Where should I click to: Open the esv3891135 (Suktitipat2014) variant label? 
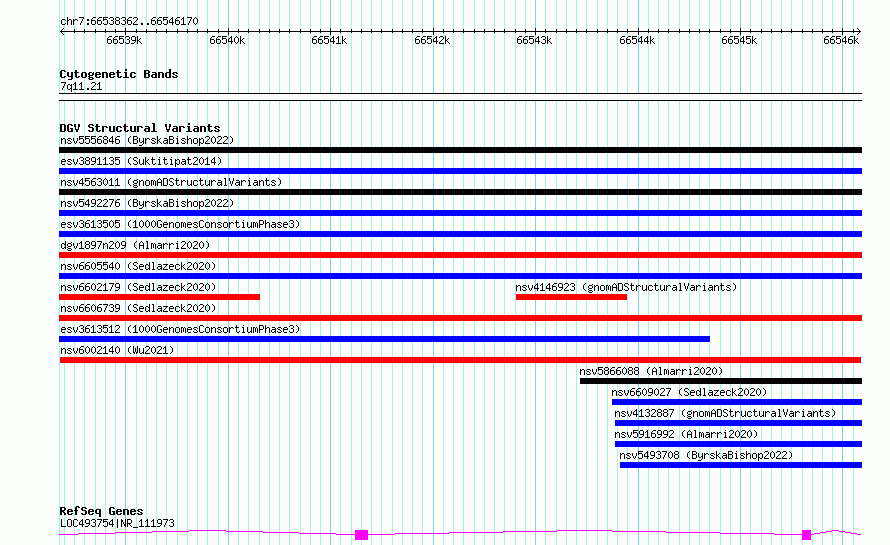141,161
